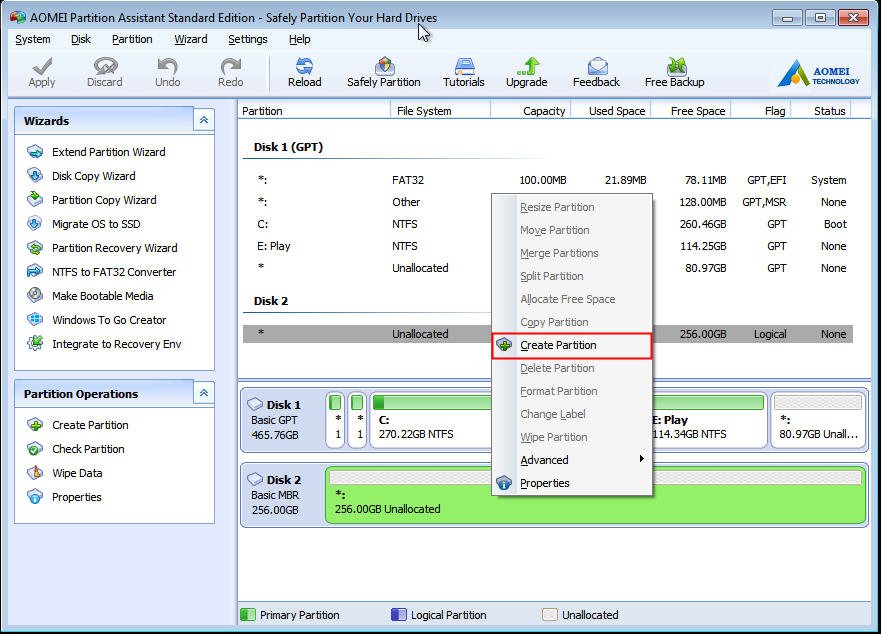Reload disks with the Reload icon
This screenshot has height=634, width=881.
pyautogui.click(x=305, y=73)
